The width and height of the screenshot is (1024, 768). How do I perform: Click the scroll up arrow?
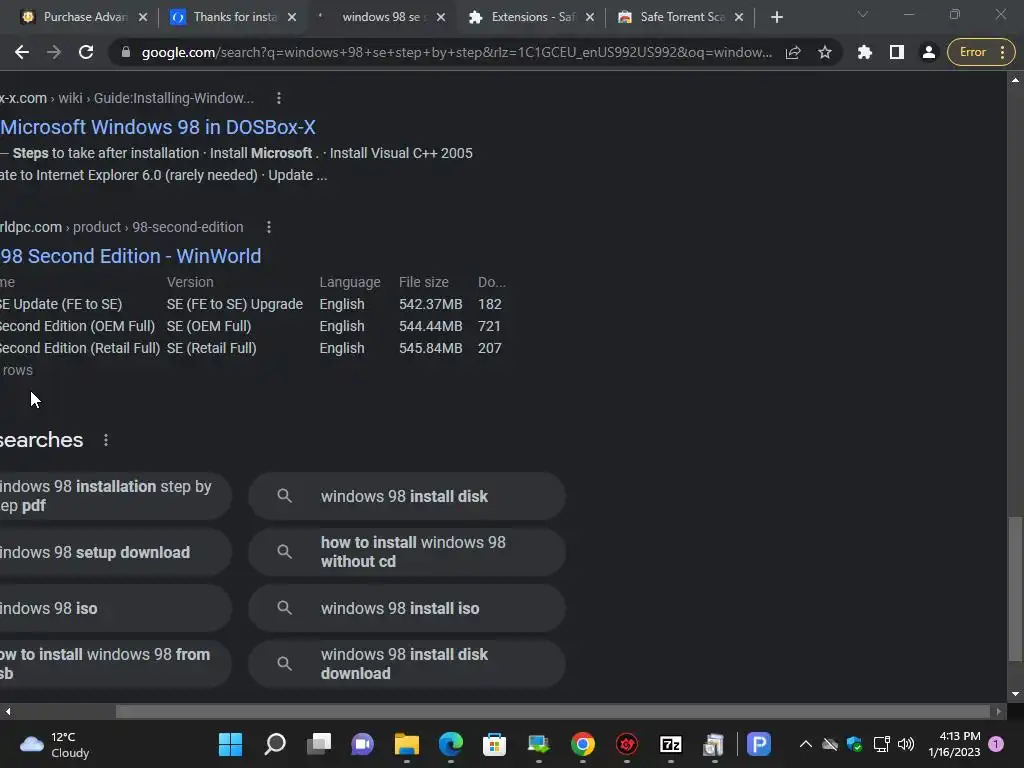click(1015, 80)
